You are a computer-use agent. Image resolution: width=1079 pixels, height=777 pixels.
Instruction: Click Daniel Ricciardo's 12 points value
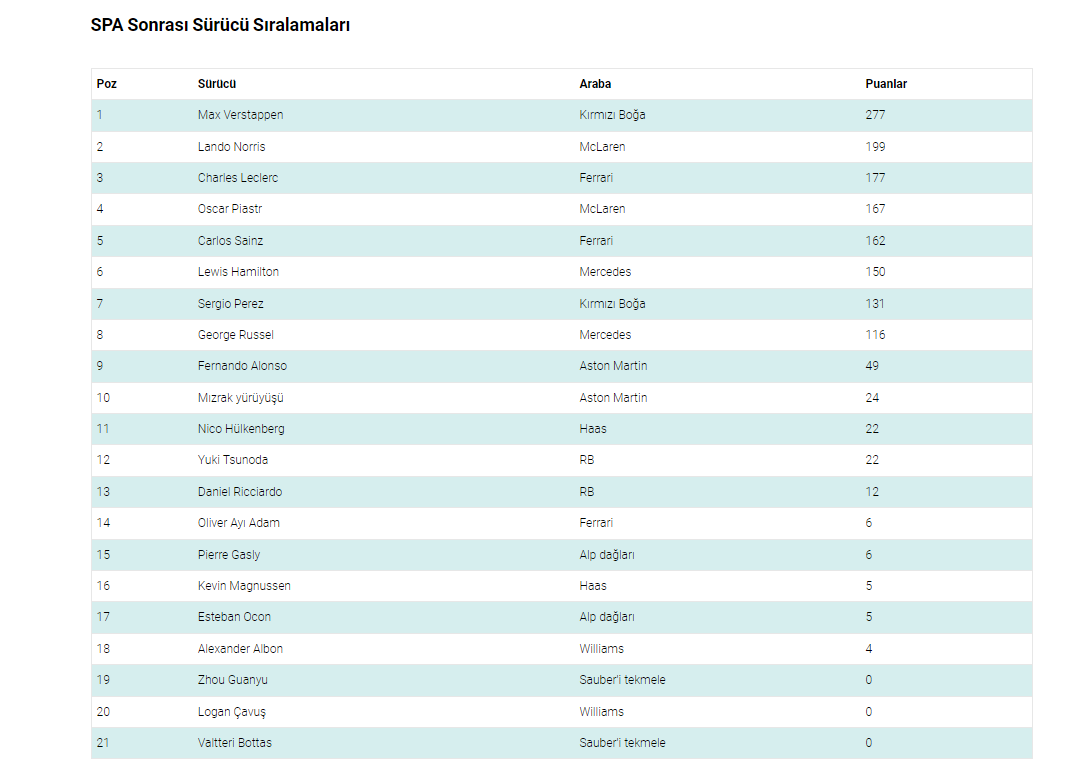(x=872, y=492)
